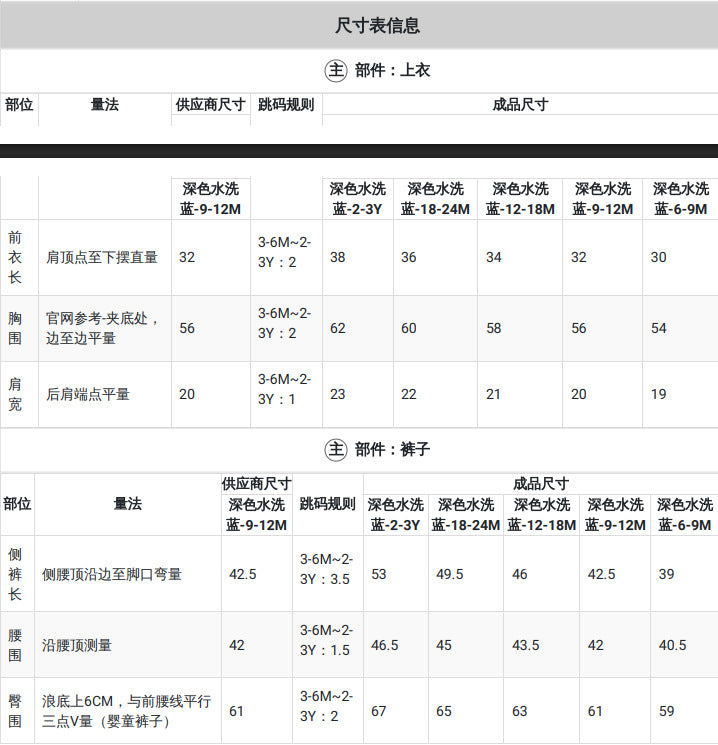Select the 臀围 row label

coord(15,711)
